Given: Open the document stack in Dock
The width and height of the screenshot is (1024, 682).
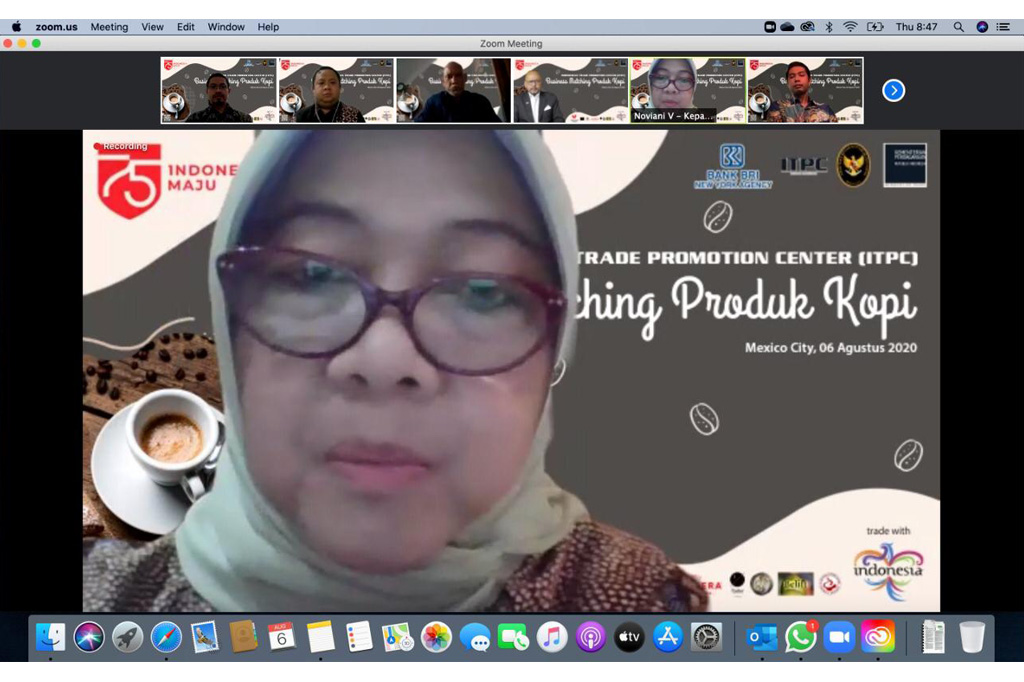Looking at the screenshot, I should coord(933,637).
